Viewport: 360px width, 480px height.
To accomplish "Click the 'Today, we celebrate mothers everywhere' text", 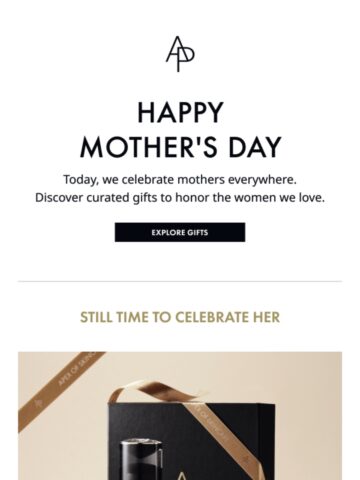I will coord(180,180).
